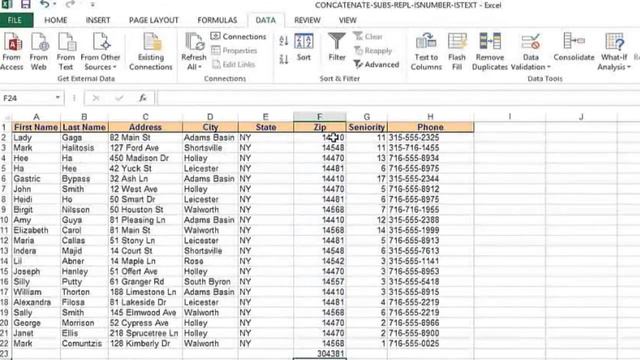Reapply the filter
640x360 pixels.
(373, 51)
